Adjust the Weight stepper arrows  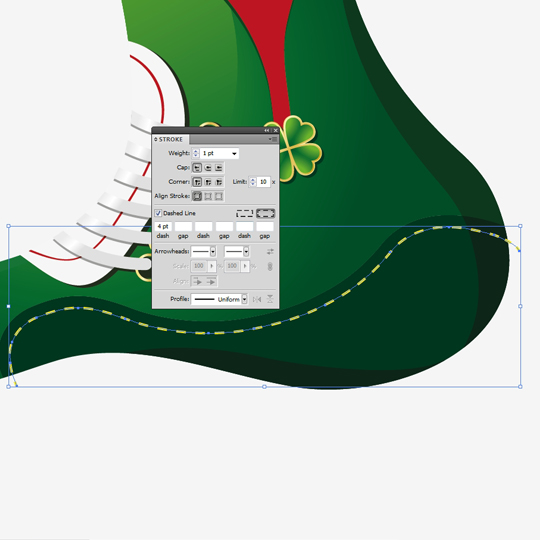click(x=196, y=154)
